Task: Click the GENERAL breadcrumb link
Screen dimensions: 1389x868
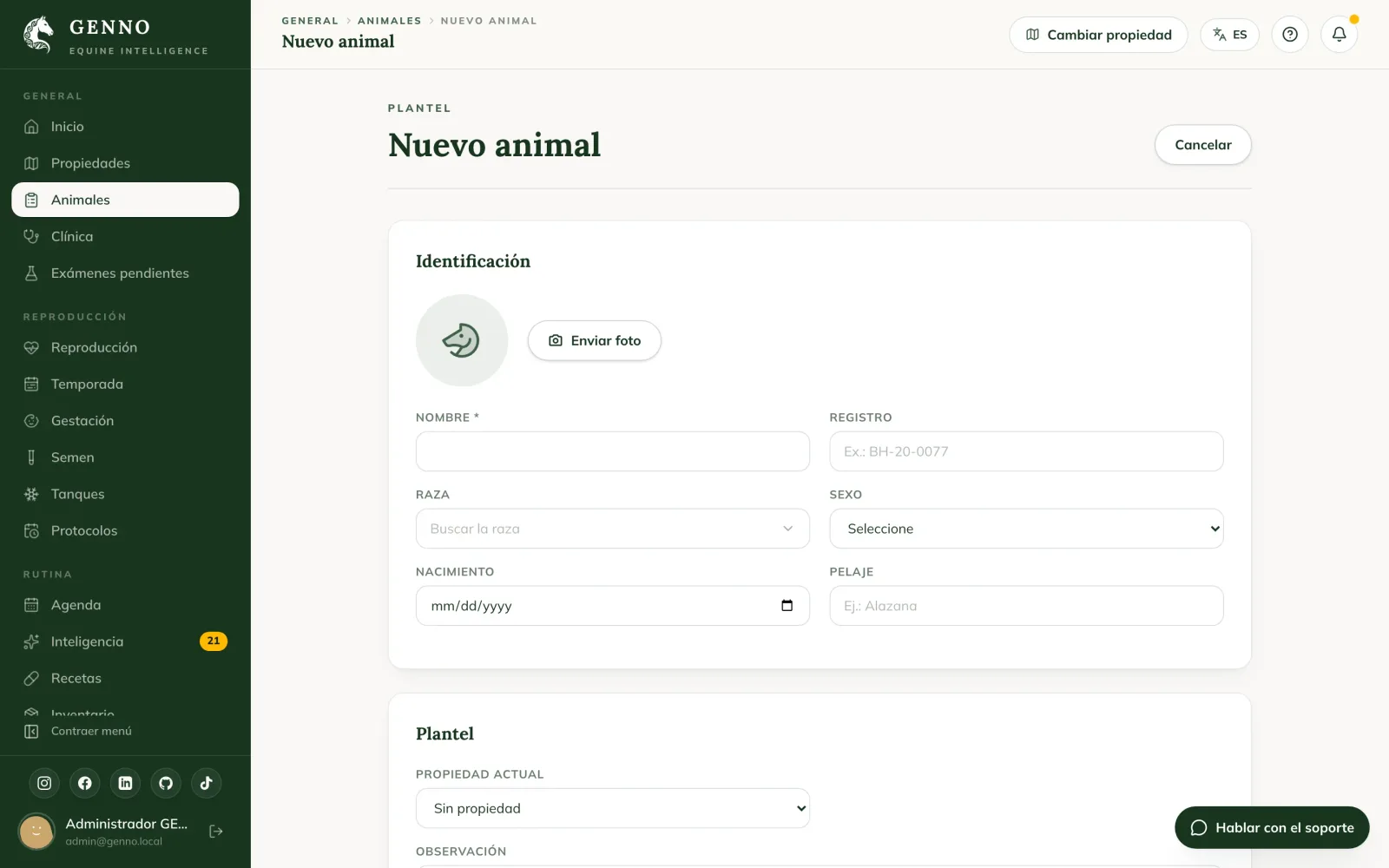Action: pyautogui.click(x=310, y=21)
